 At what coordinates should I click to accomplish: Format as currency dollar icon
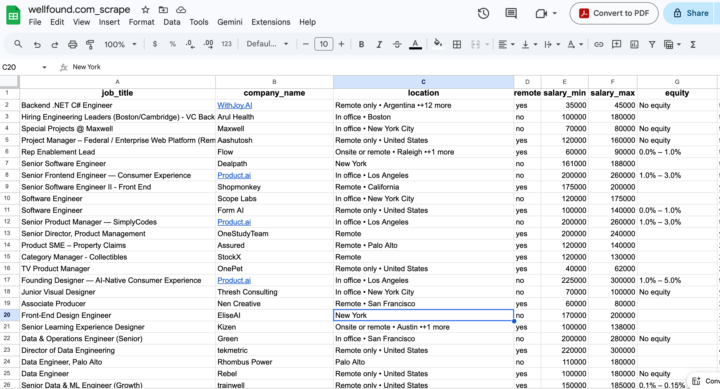coord(155,44)
